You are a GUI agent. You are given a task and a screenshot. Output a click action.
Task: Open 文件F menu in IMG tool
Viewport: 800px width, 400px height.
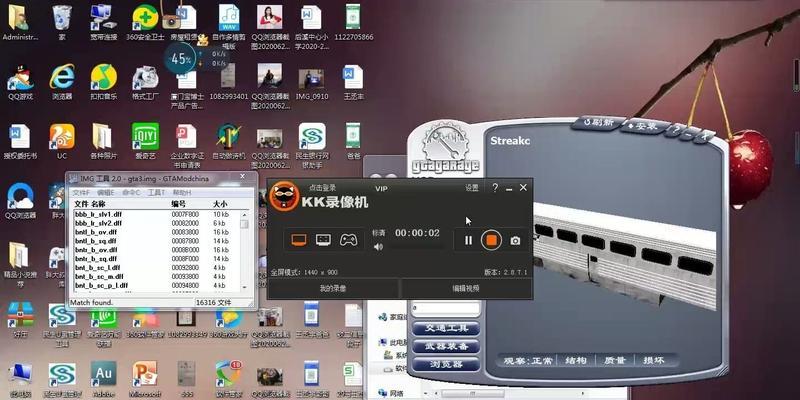pos(81,193)
